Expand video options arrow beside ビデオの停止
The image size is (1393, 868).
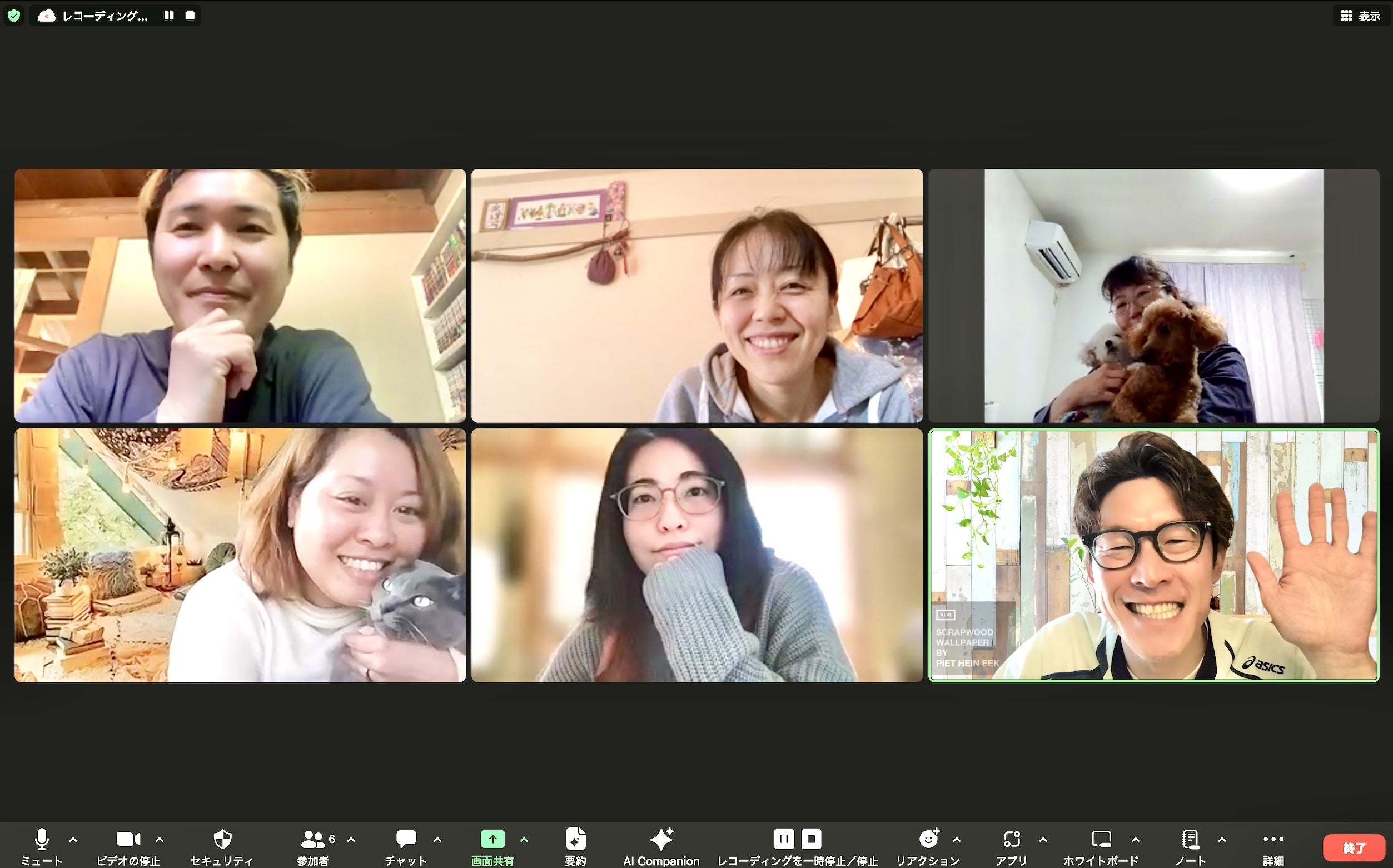coord(160,840)
